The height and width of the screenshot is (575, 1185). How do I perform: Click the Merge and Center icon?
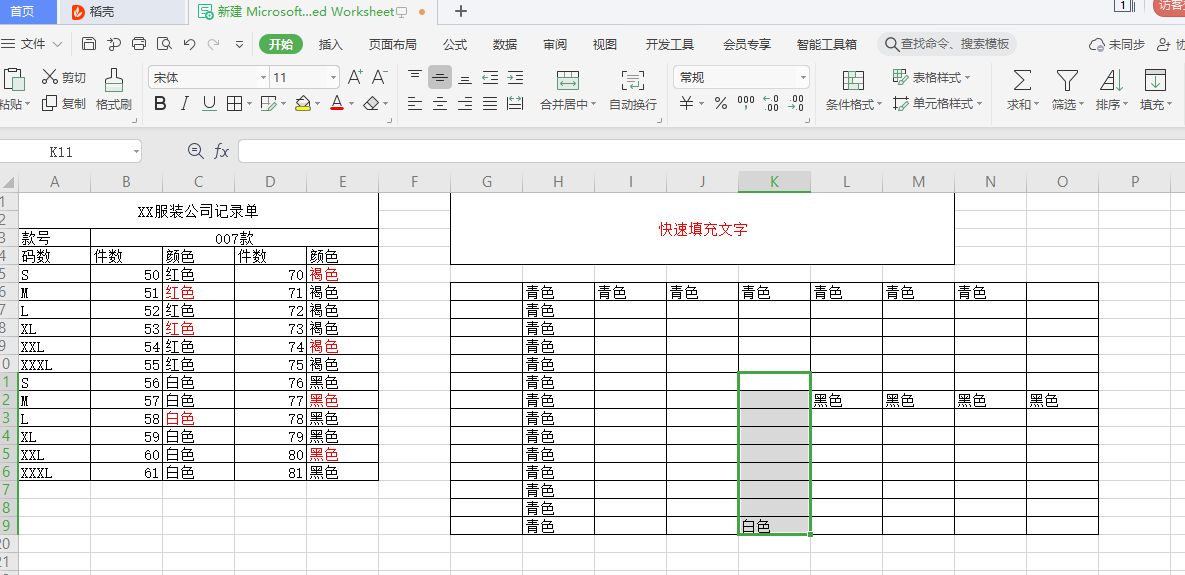[x=568, y=80]
